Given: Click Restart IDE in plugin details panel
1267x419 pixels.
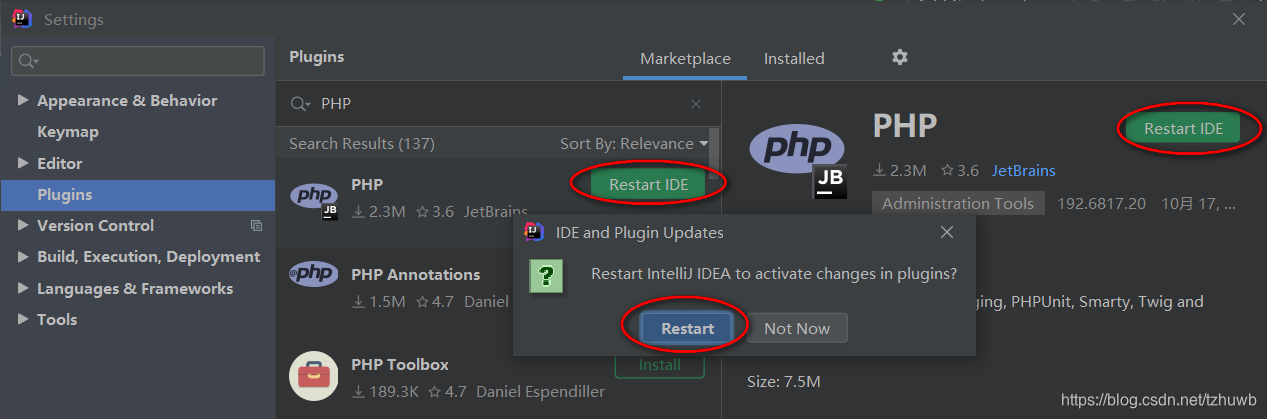Looking at the screenshot, I should (1184, 129).
